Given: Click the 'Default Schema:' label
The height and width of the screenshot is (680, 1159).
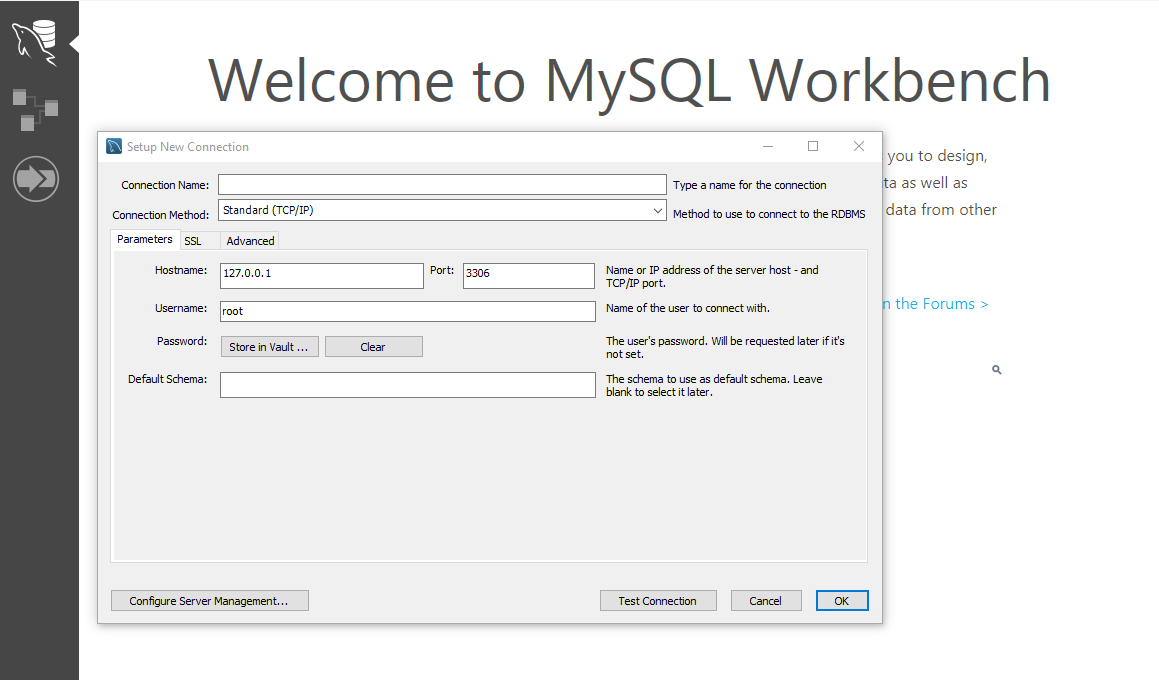Looking at the screenshot, I should click(x=167, y=379).
